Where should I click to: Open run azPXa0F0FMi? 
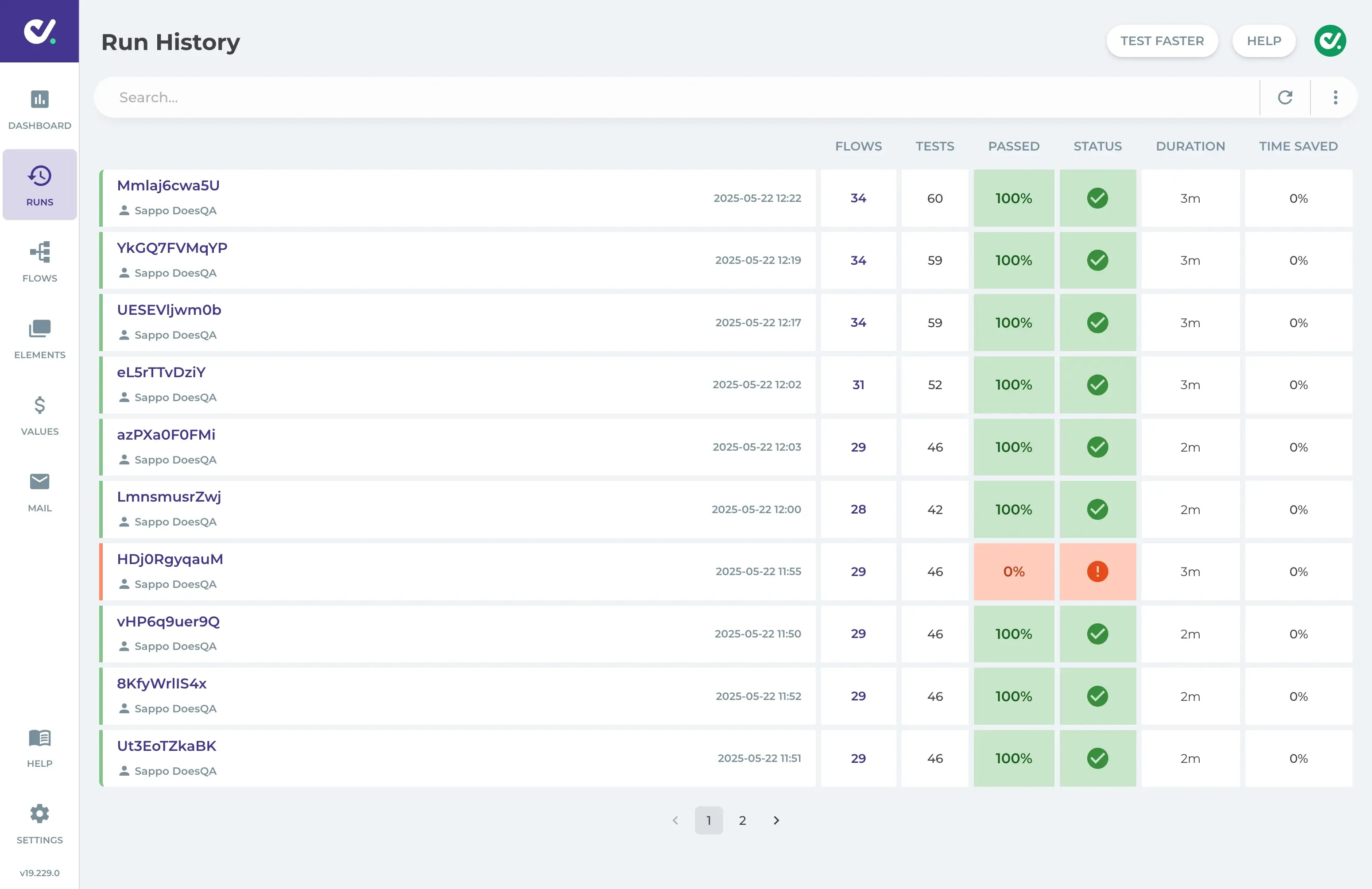click(x=166, y=434)
